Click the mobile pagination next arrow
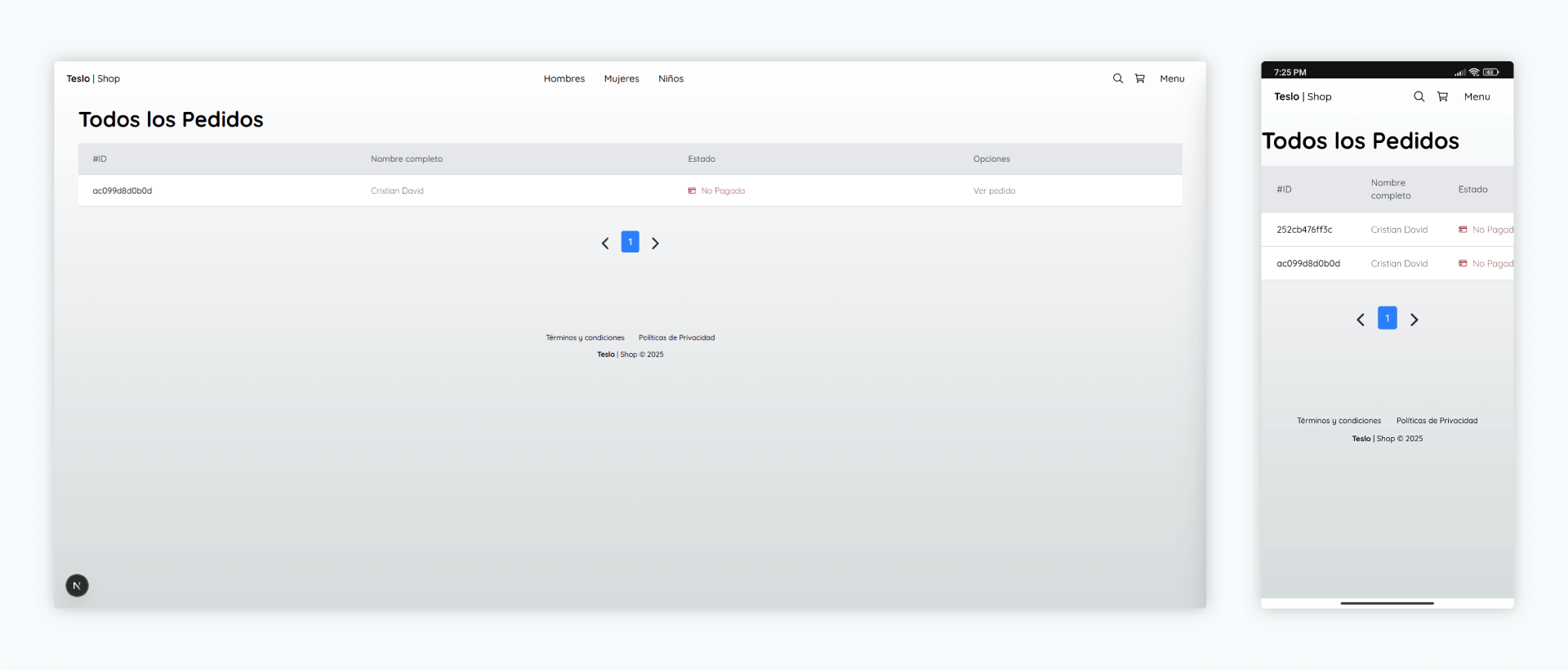The width and height of the screenshot is (1568, 670). (1414, 319)
